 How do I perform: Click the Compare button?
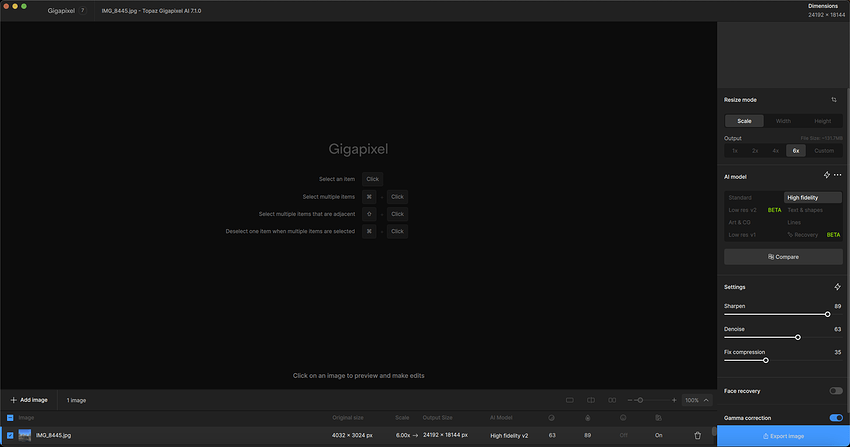pos(783,257)
